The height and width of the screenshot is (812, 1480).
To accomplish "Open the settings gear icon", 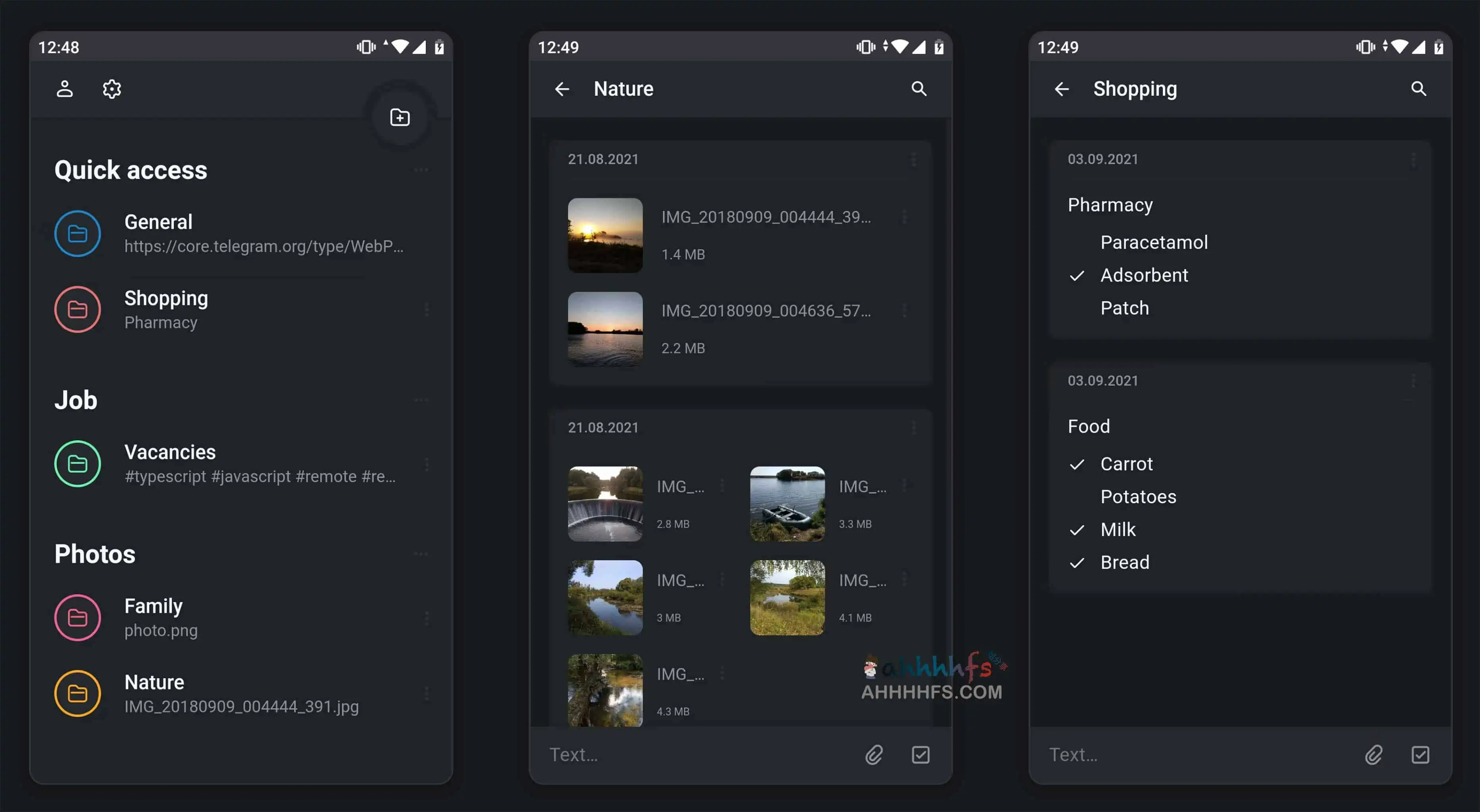I will tap(111, 89).
